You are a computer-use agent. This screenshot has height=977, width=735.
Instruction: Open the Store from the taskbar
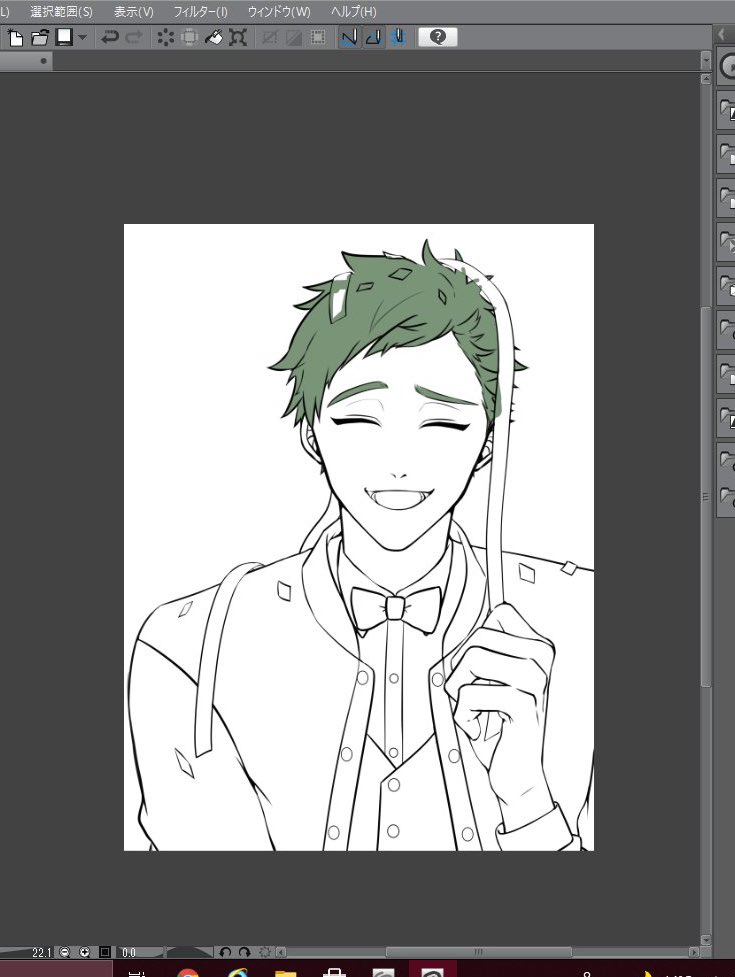tap(334, 972)
